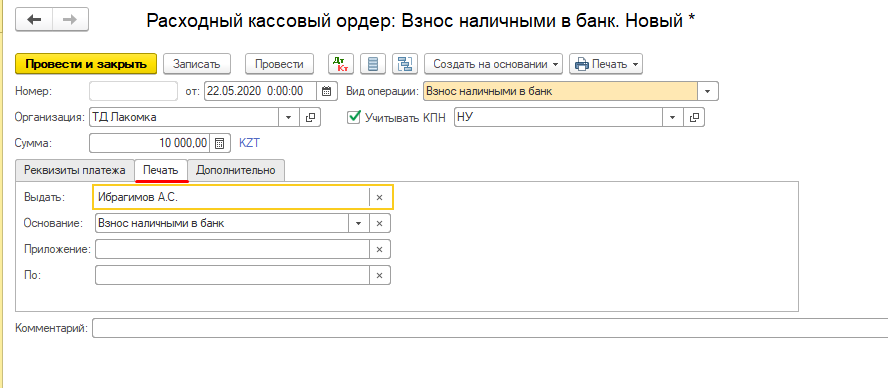Click the Комментарий input field
888x388 pixels.
[490, 329]
